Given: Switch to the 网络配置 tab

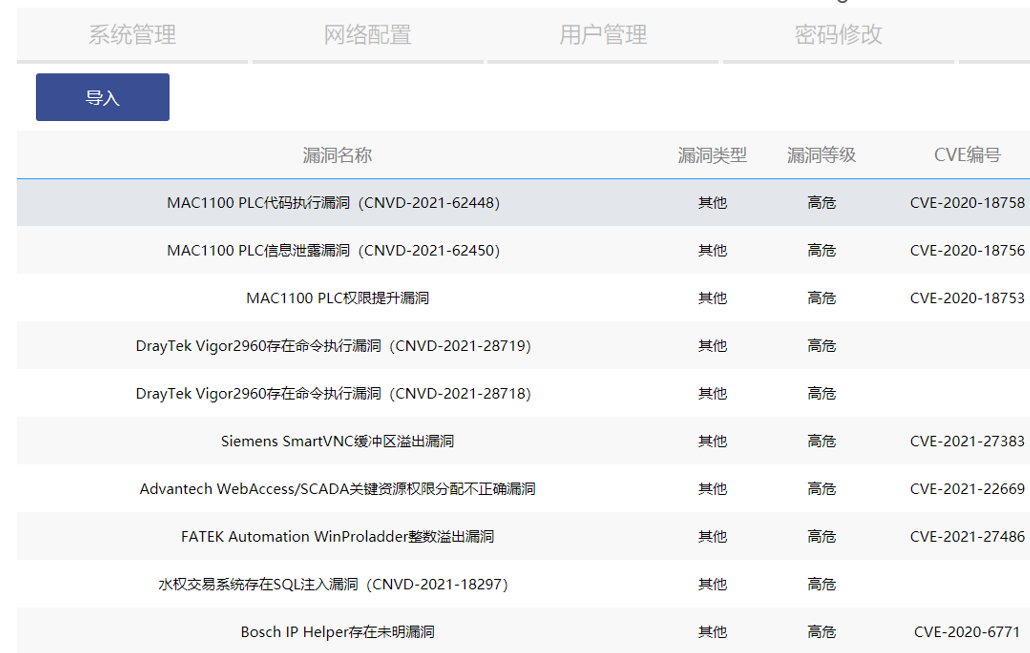Looking at the screenshot, I should click(x=368, y=35).
